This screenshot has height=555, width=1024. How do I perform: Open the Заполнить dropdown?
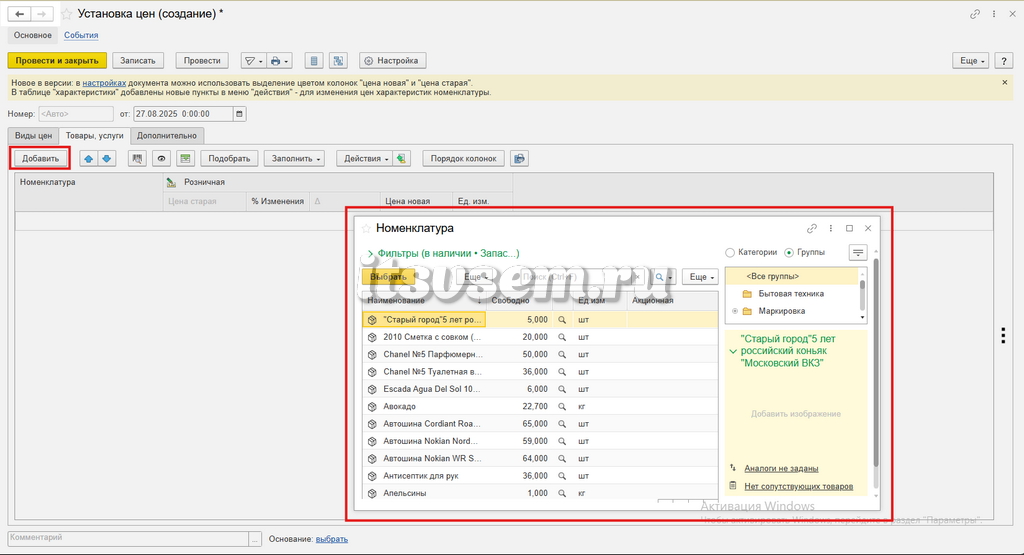pyautogui.click(x=295, y=159)
